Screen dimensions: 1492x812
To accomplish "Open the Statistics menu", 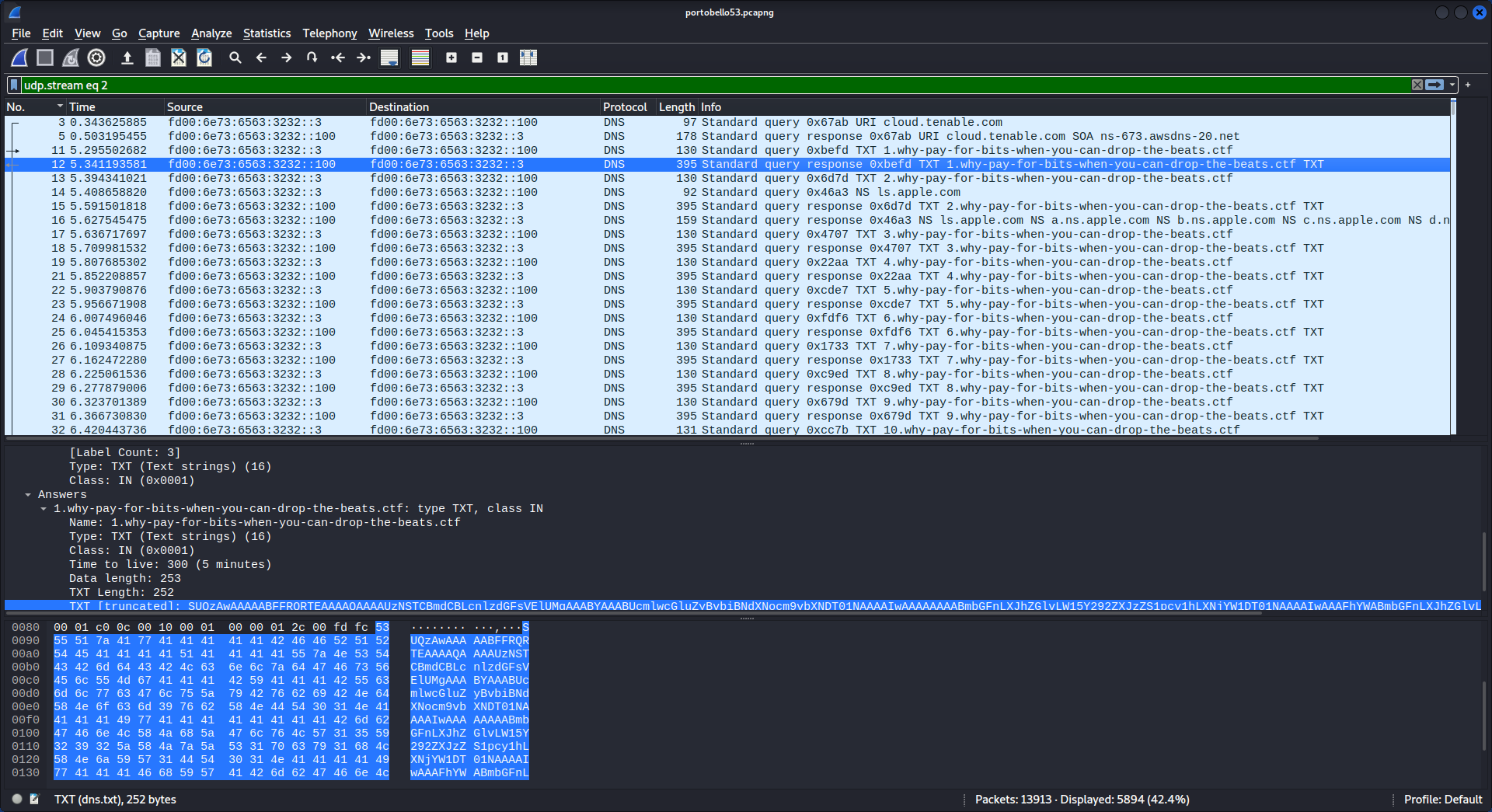I will (x=267, y=33).
